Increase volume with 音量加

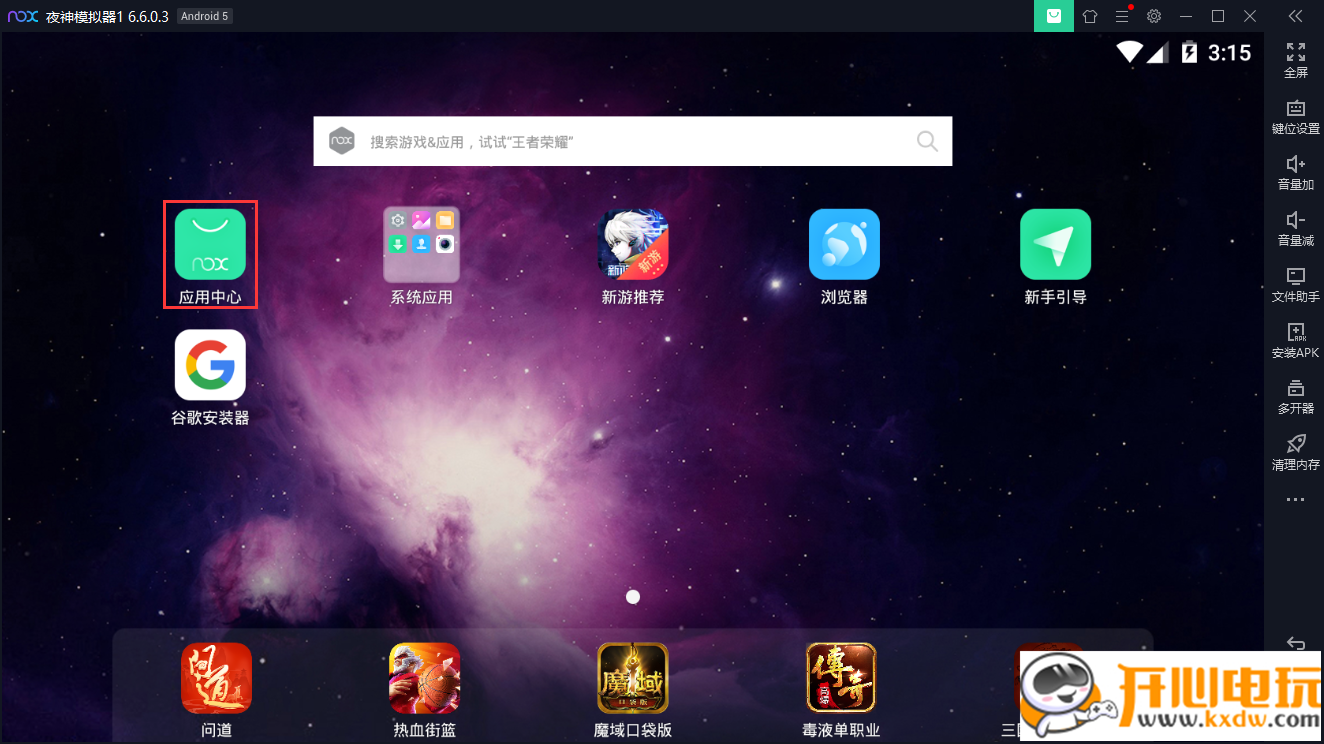tap(1295, 171)
